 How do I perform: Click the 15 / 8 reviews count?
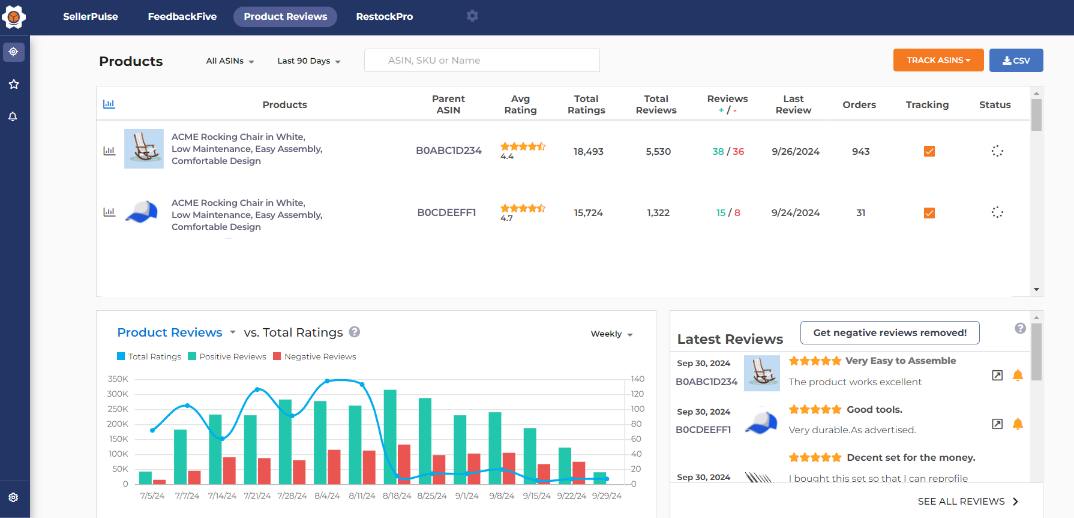pyautogui.click(x=728, y=213)
